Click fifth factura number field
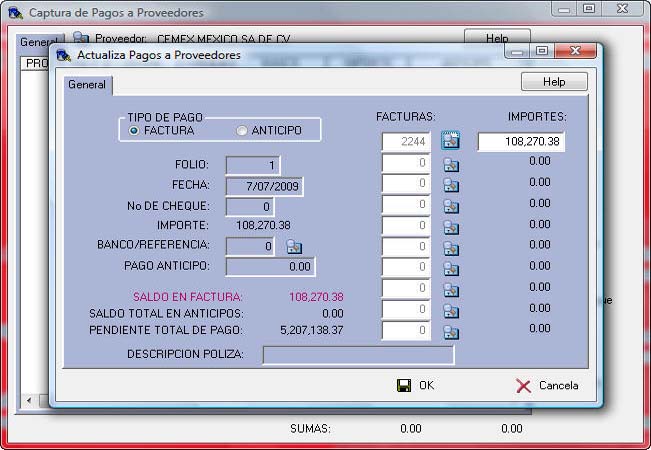The height and width of the screenshot is (450, 651). 406,226
